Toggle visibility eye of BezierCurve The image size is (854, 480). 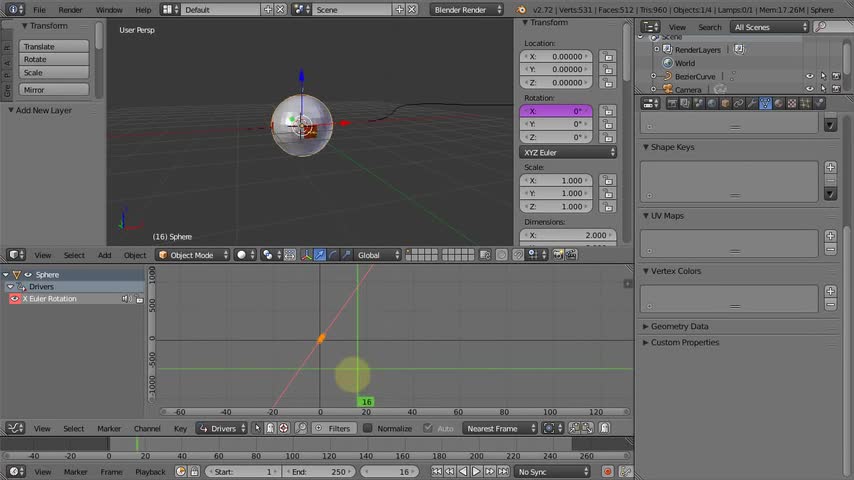809,76
